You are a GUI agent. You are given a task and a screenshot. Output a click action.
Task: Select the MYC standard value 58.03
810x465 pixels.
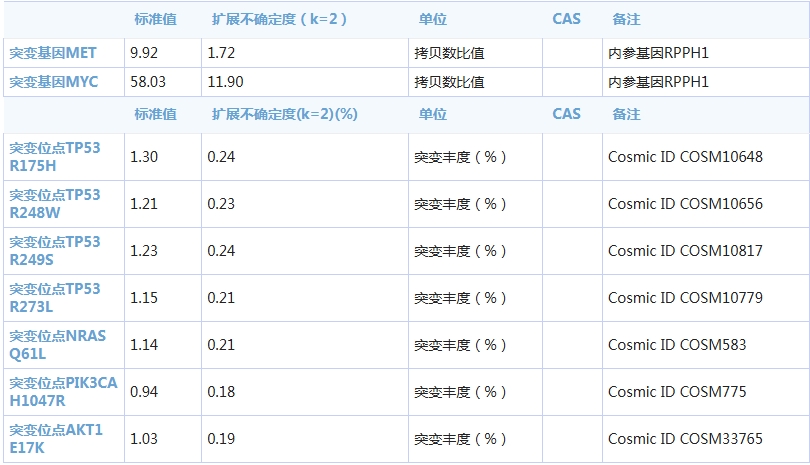click(x=148, y=82)
